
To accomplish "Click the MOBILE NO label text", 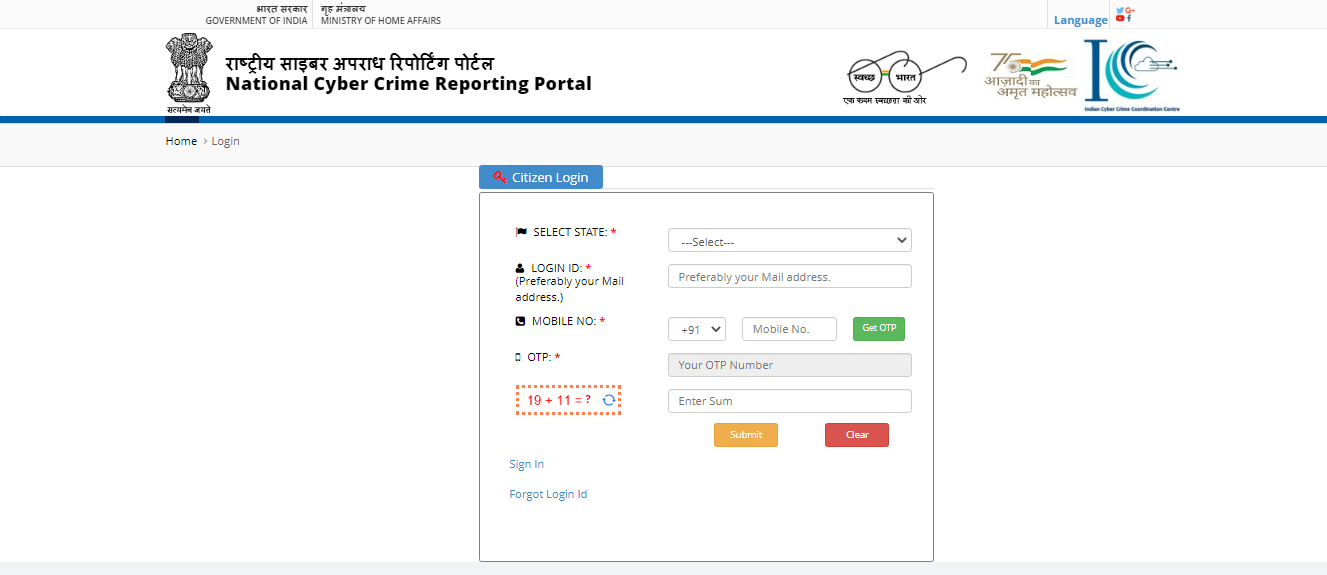I will click(564, 321).
